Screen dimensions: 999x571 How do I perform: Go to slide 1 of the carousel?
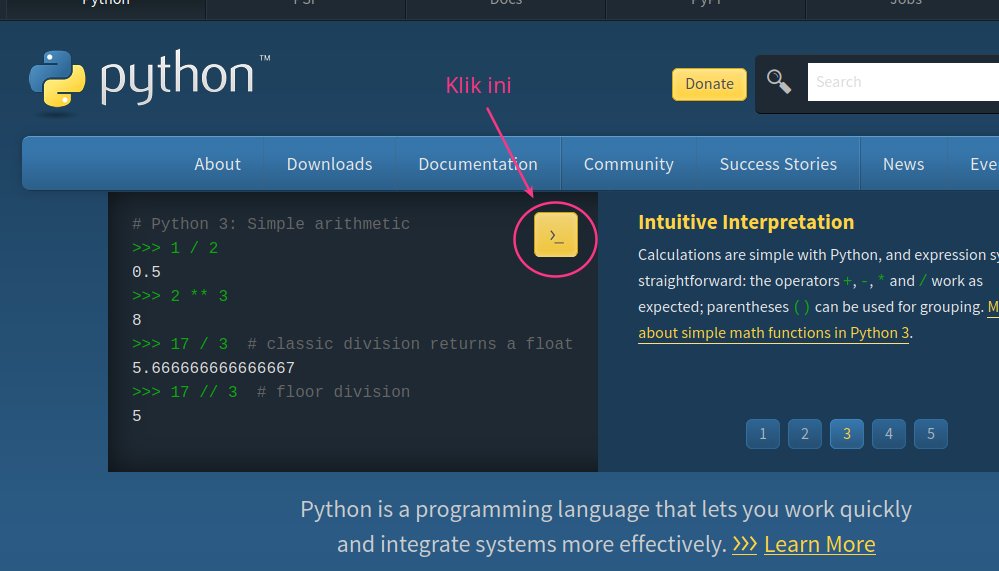(763, 434)
